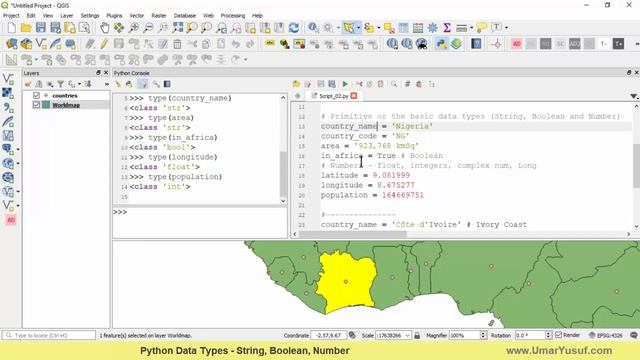Image resolution: width=640 pixels, height=360 pixels.
Task: Toggle editing with the pencil icon
Action: click(x=104, y=44)
